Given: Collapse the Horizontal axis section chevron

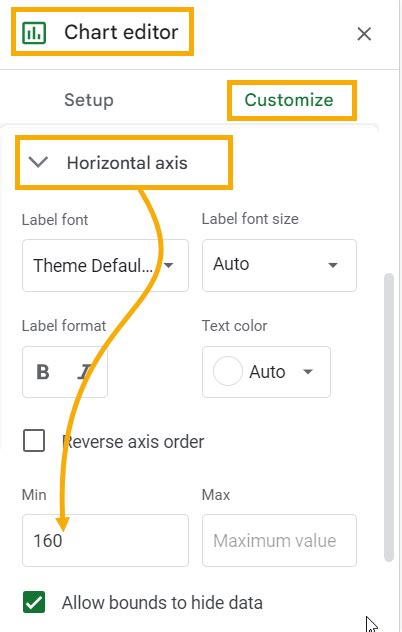Looking at the screenshot, I should click(38, 162).
